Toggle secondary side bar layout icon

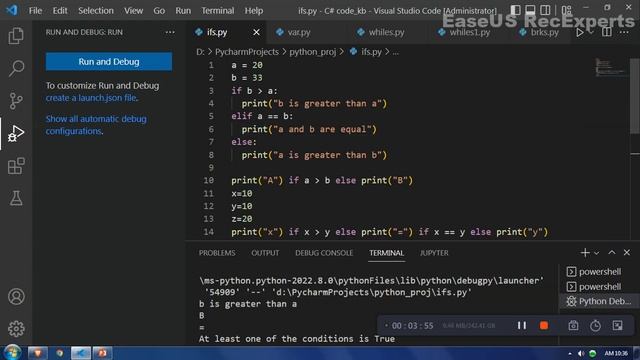pos(545,10)
